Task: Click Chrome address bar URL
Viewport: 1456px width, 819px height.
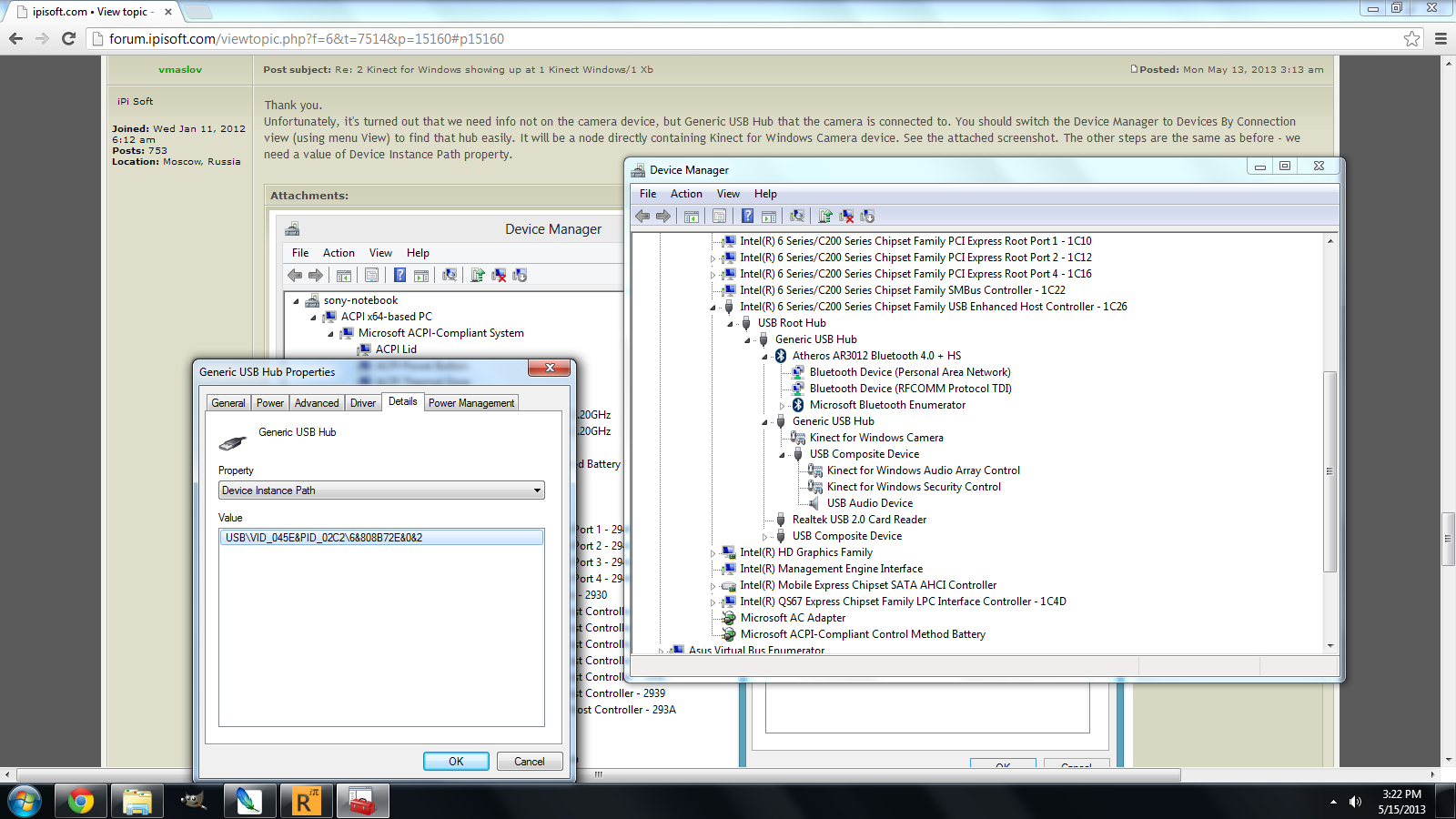Action: [x=307, y=38]
